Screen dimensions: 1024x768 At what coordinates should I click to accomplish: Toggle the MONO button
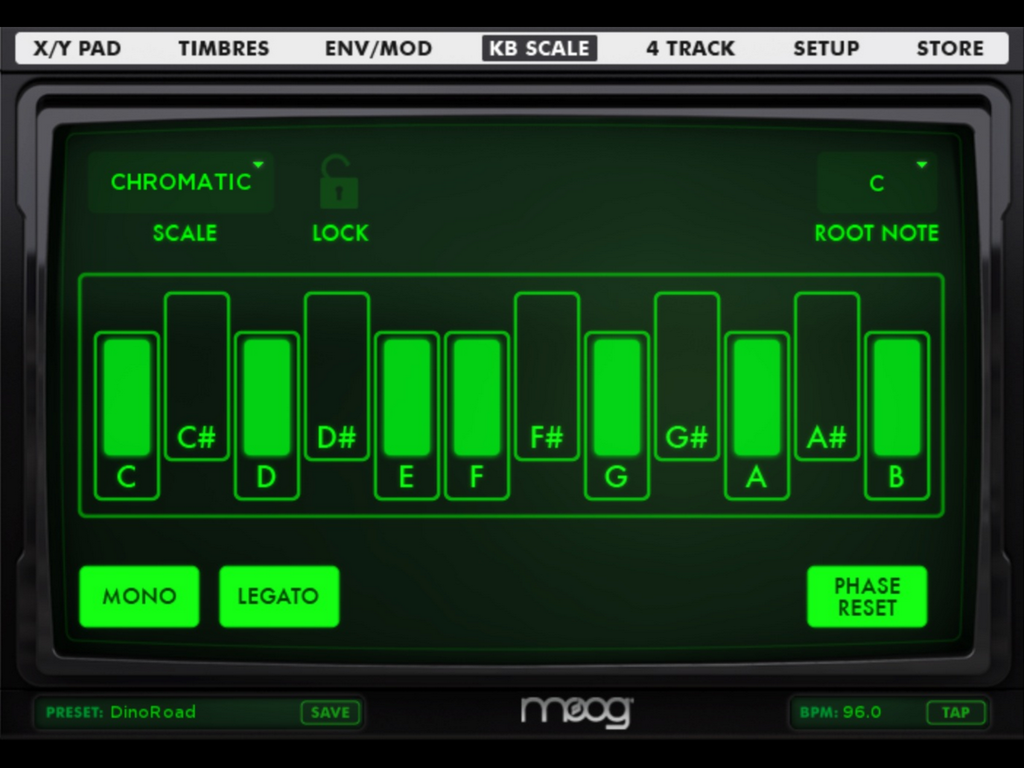(139, 596)
